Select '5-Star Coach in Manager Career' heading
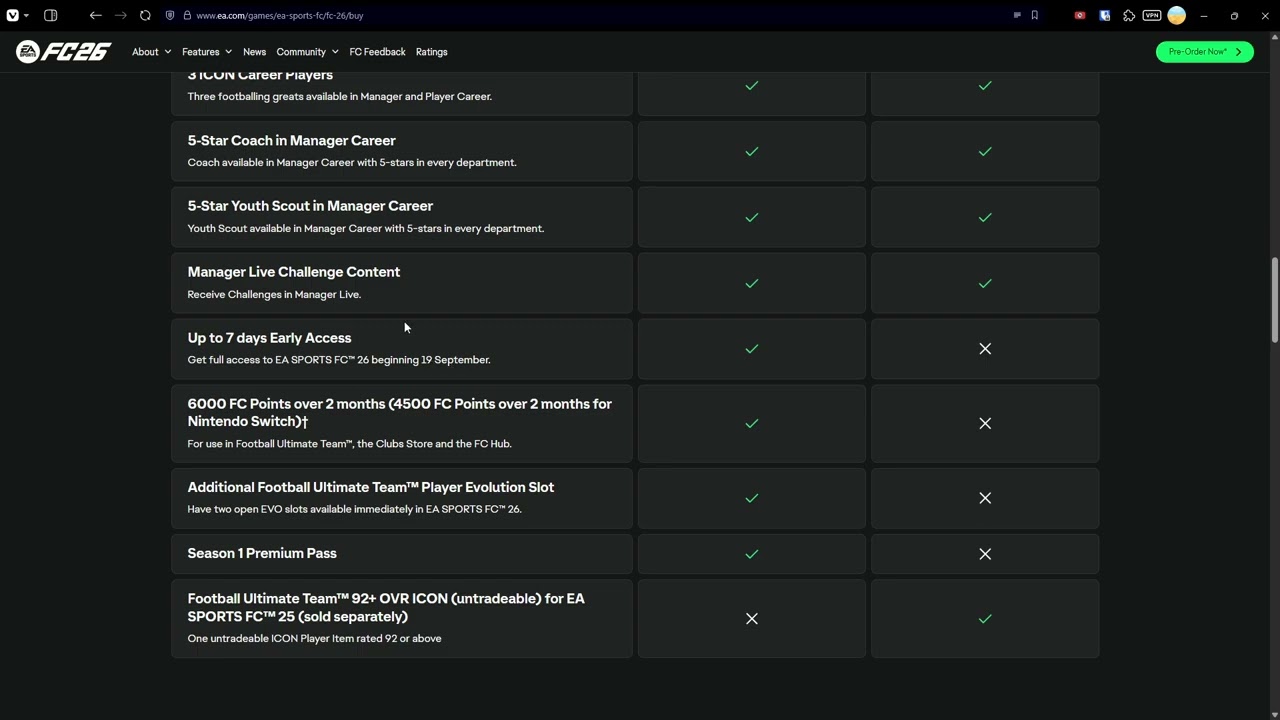 tap(291, 141)
